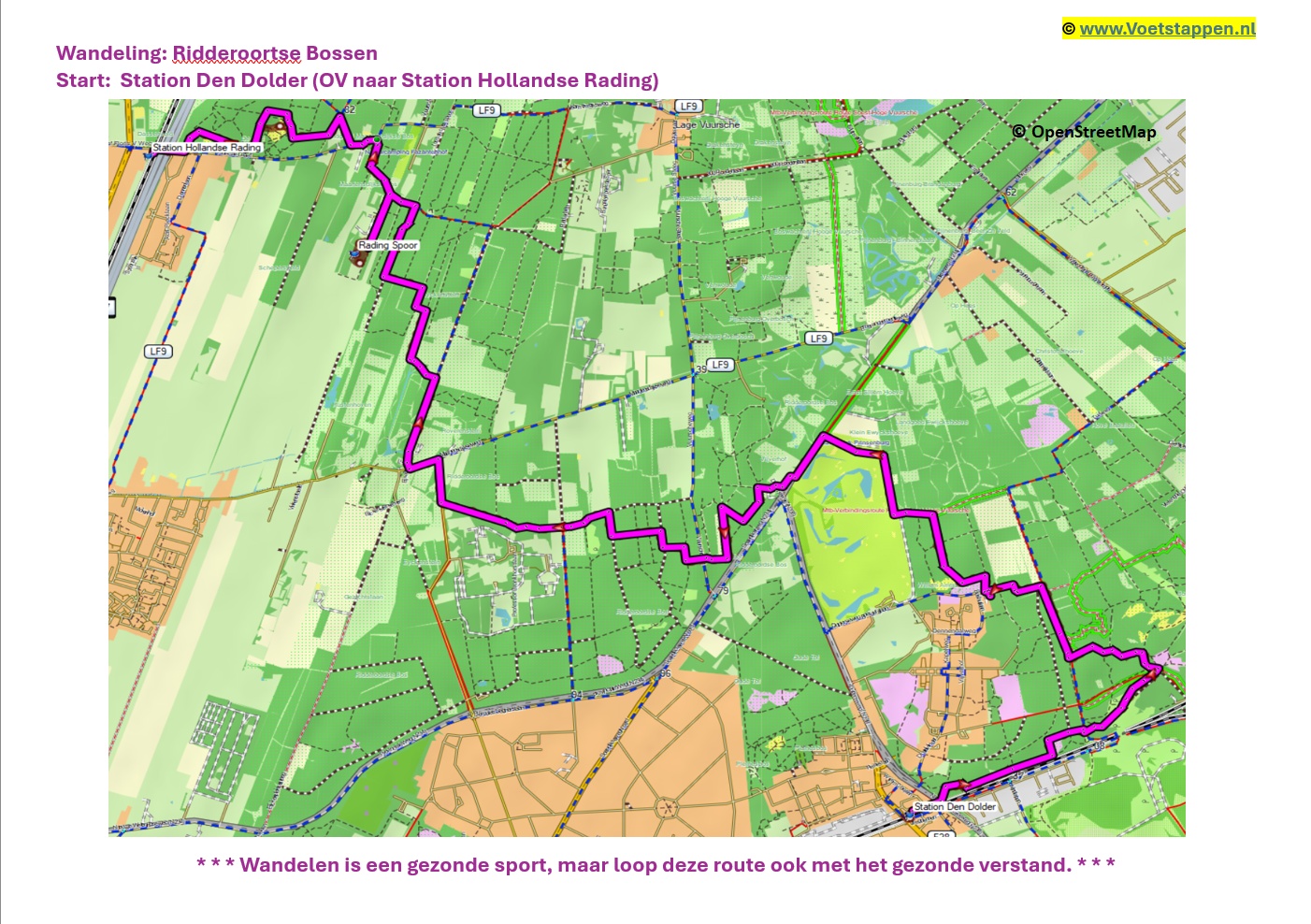Click the Lage Vuursche place label
Viewport: 1311px width, 924px height.
click(707, 124)
